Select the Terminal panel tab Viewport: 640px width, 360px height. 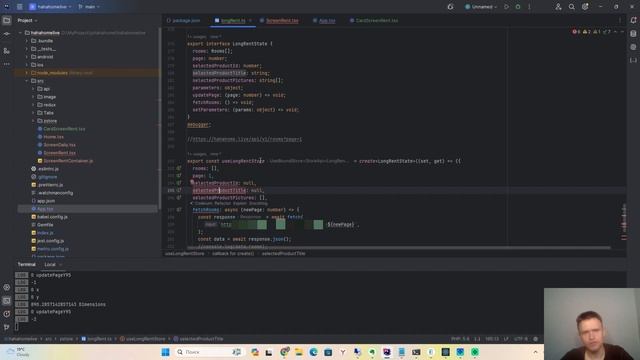[27, 264]
